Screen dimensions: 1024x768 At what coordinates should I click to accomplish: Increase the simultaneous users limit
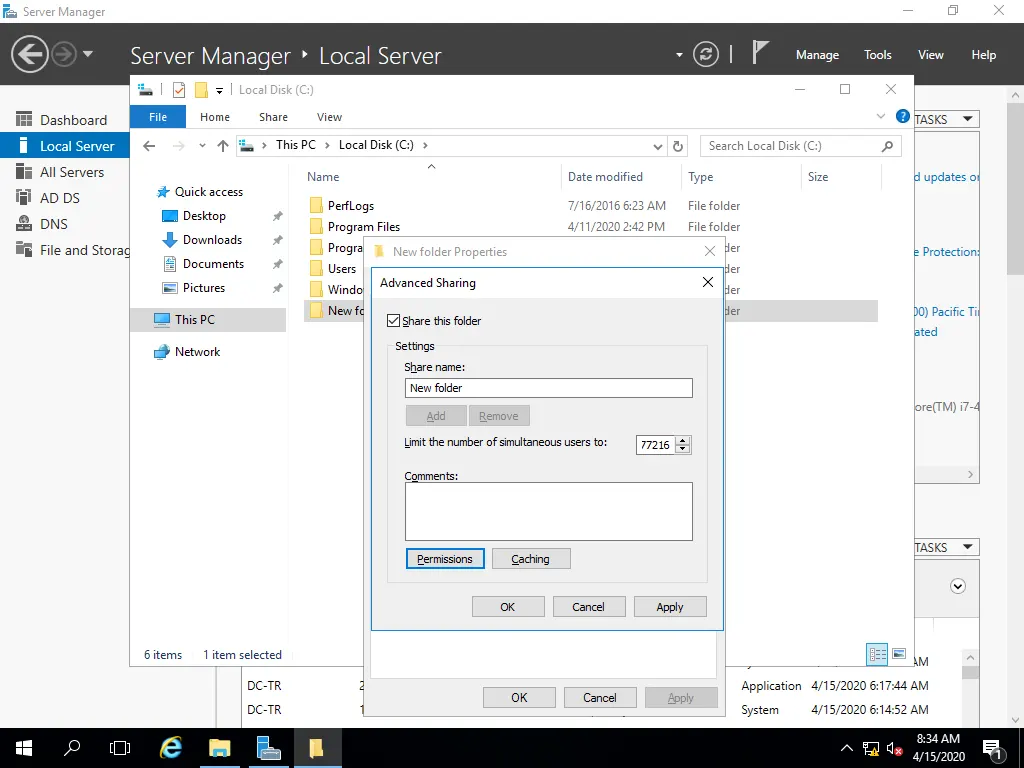point(683,440)
